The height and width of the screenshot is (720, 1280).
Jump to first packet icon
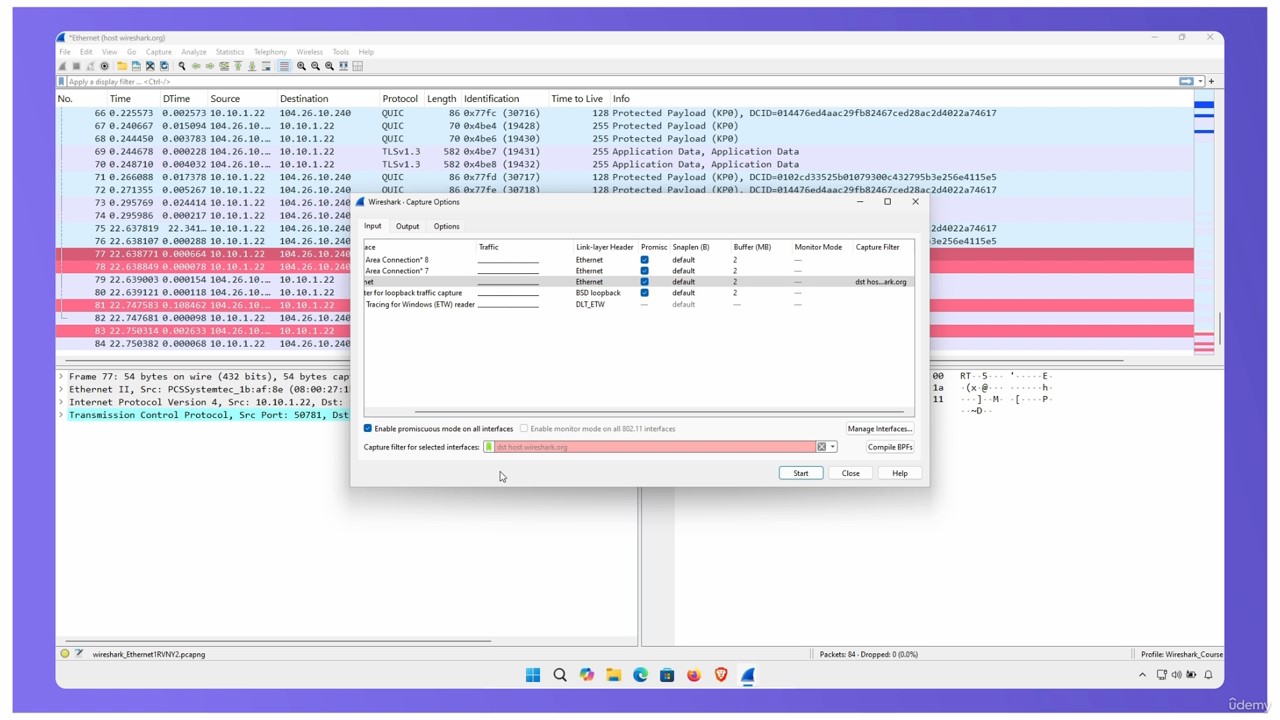(x=238, y=66)
